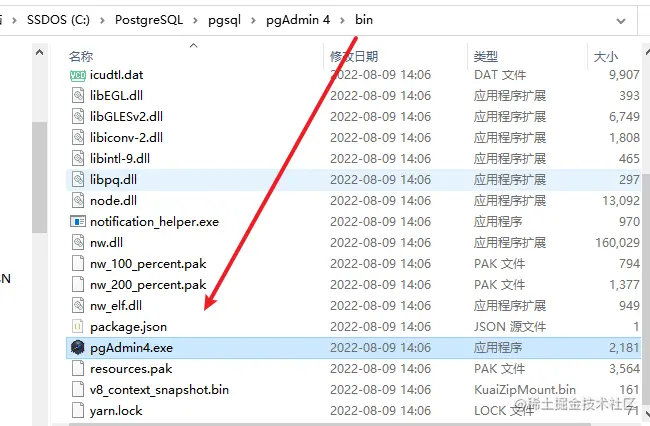650x426 pixels.
Task: Select the nw_elf.dll file name
Action: (116, 305)
